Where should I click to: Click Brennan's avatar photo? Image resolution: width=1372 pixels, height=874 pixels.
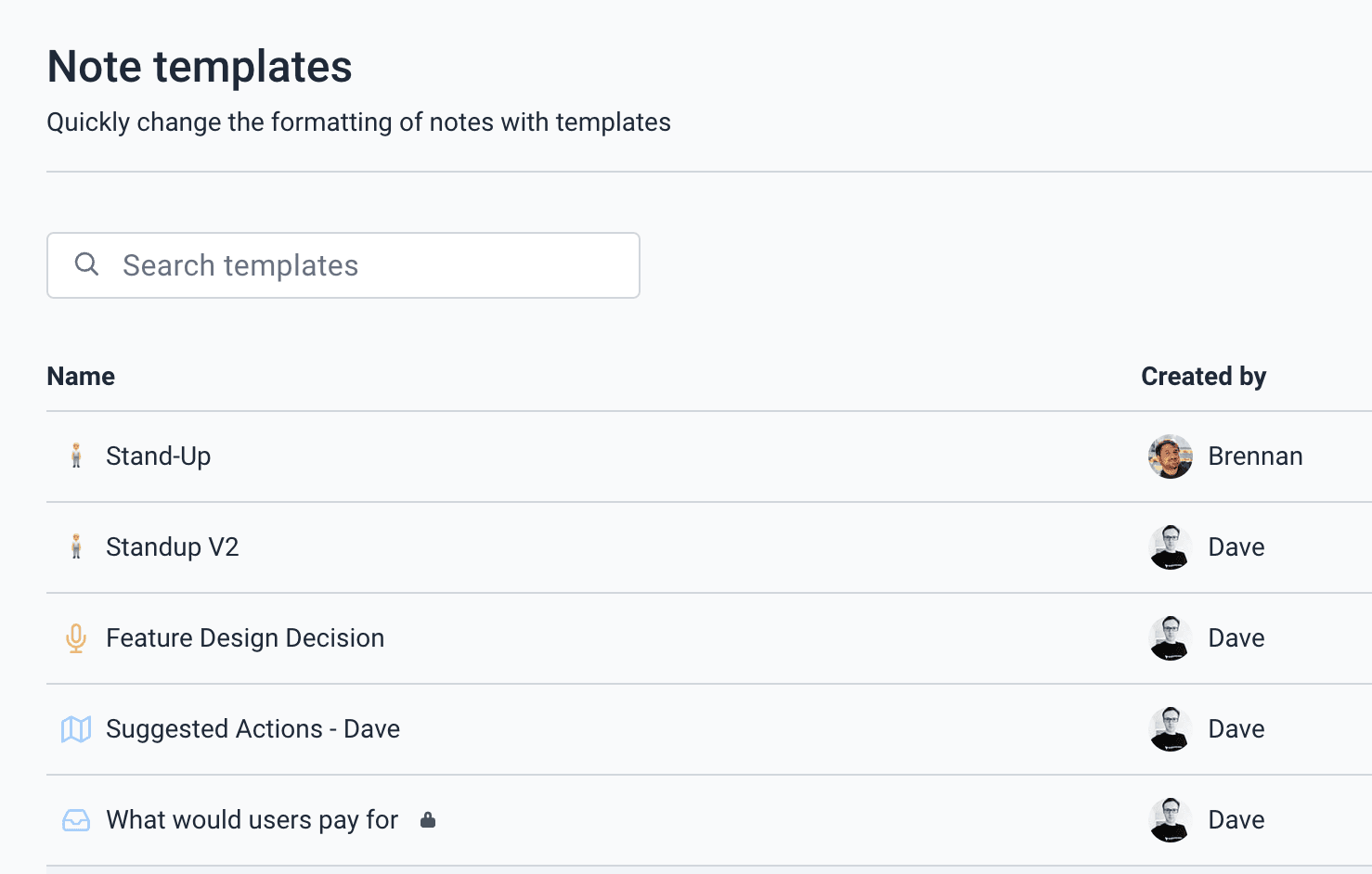pyautogui.click(x=1171, y=456)
